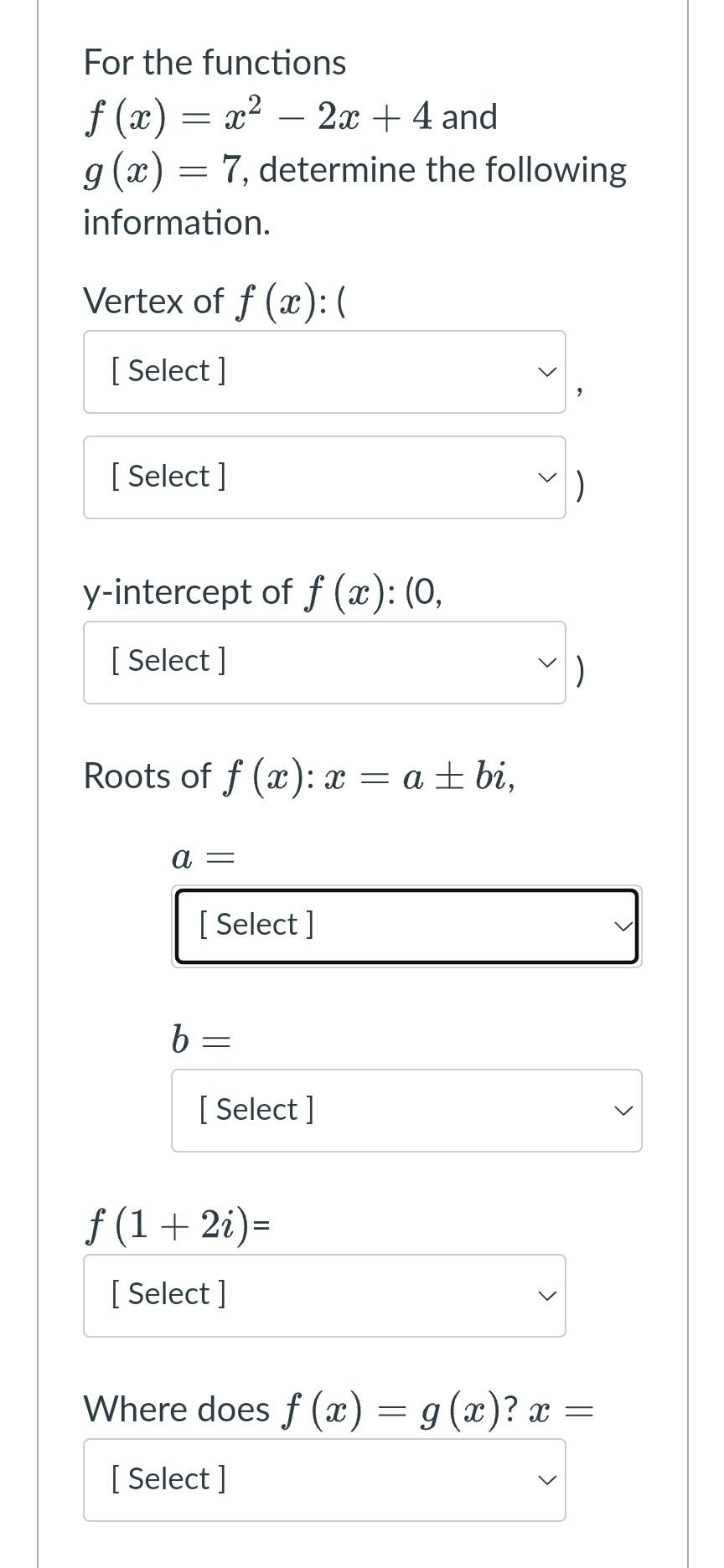724x1568 pixels.
Task: Click the chevron on the f(1+2i) dropdown
Action: [x=546, y=1295]
